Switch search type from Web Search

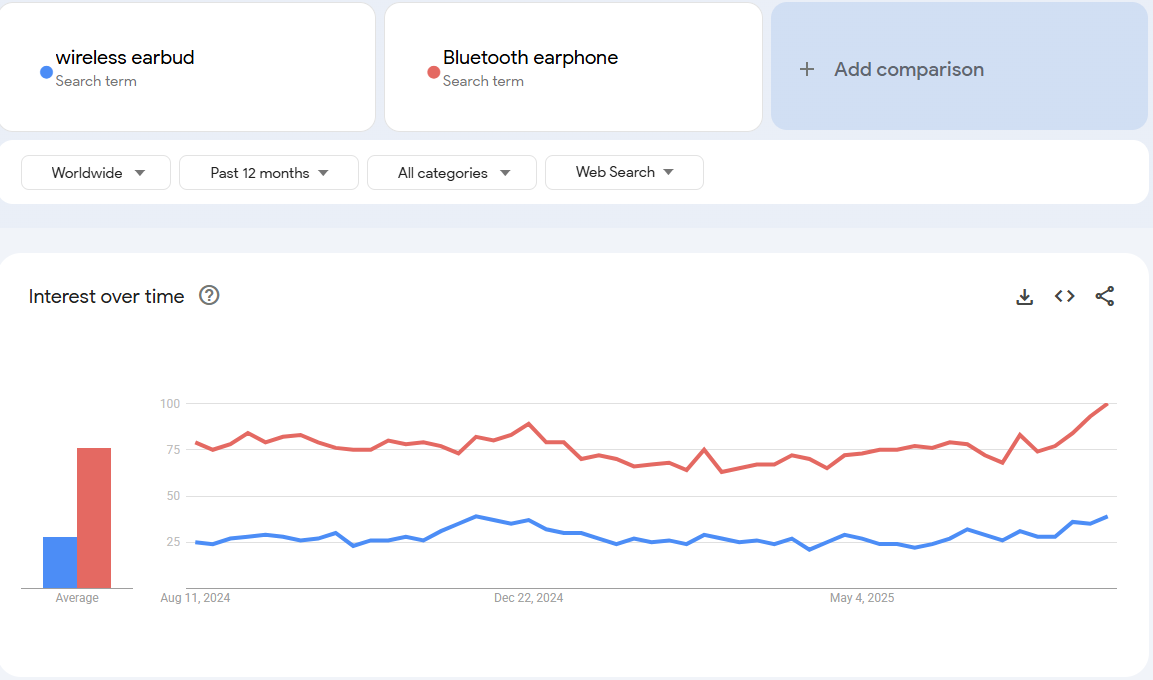point(624,172)
